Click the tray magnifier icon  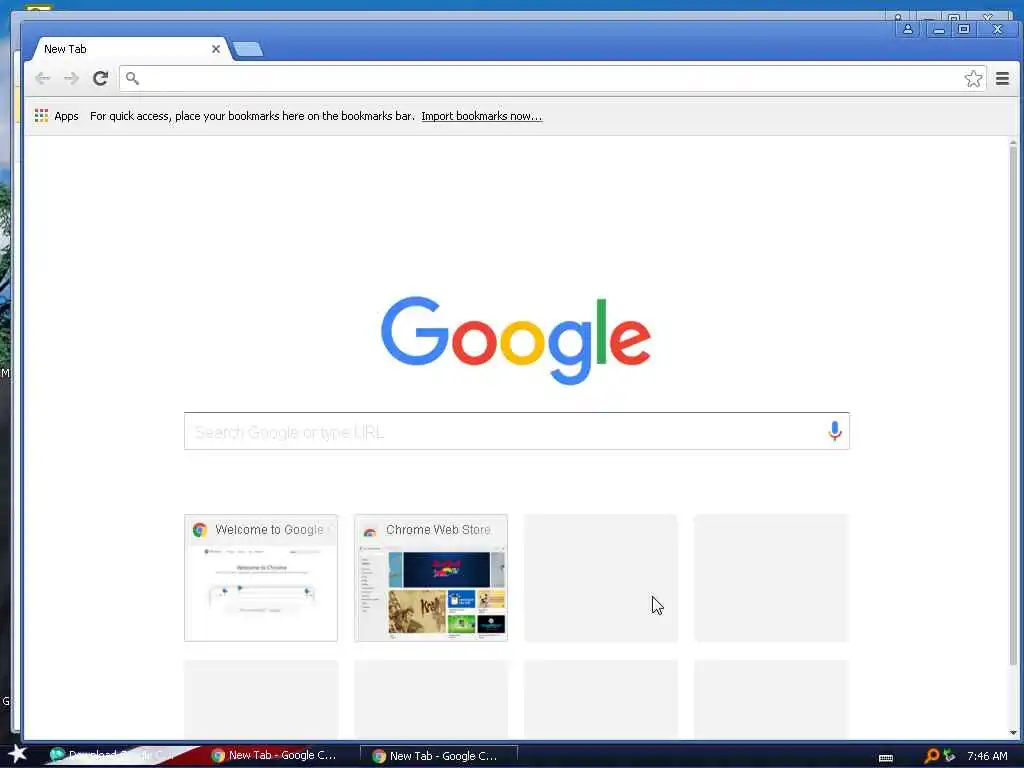click(x=932, y=756)
